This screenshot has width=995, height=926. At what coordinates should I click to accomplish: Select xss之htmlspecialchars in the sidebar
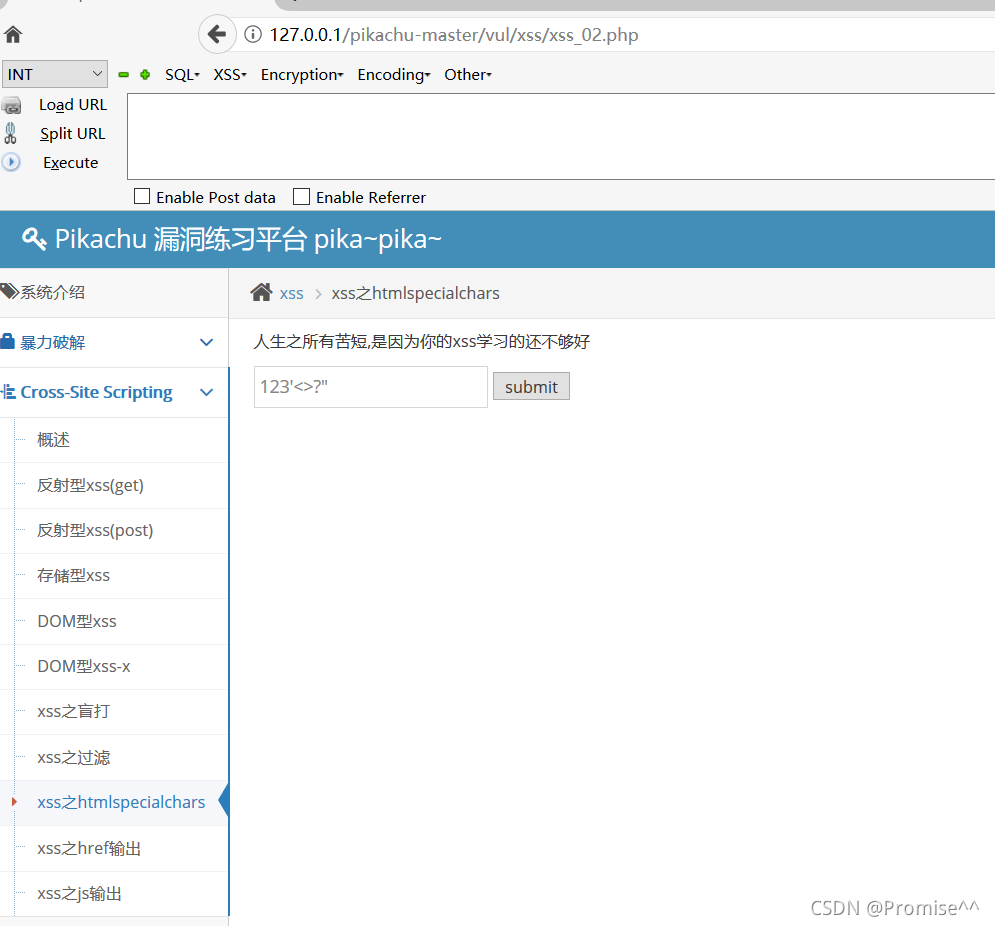tap(121, 802)
